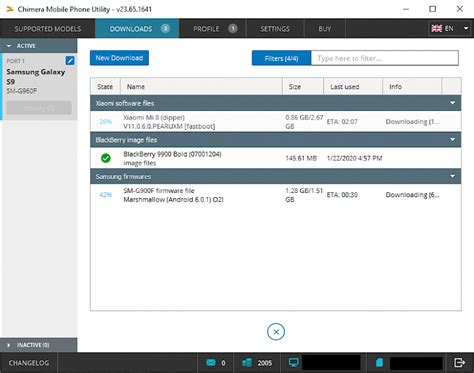This screenshot has height=373, width=474.
Task: Click the 'Type here to filter' input field
Action: pyautogui.click(x=385, y=58)
